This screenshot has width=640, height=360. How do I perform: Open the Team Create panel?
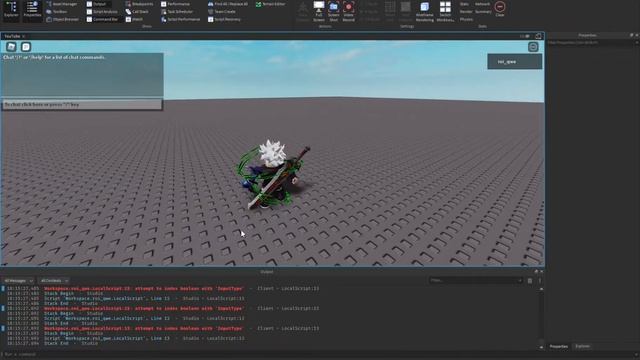point(222,12)
